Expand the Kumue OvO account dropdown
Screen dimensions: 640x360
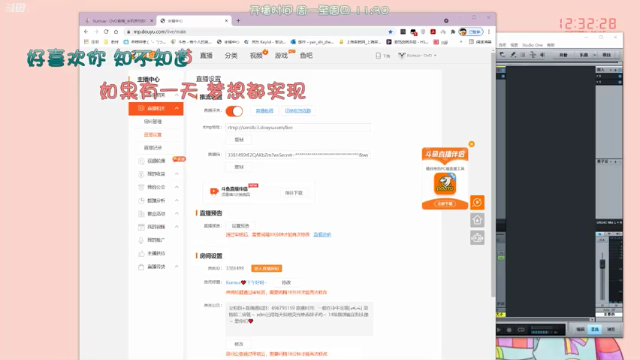[417, 56]
